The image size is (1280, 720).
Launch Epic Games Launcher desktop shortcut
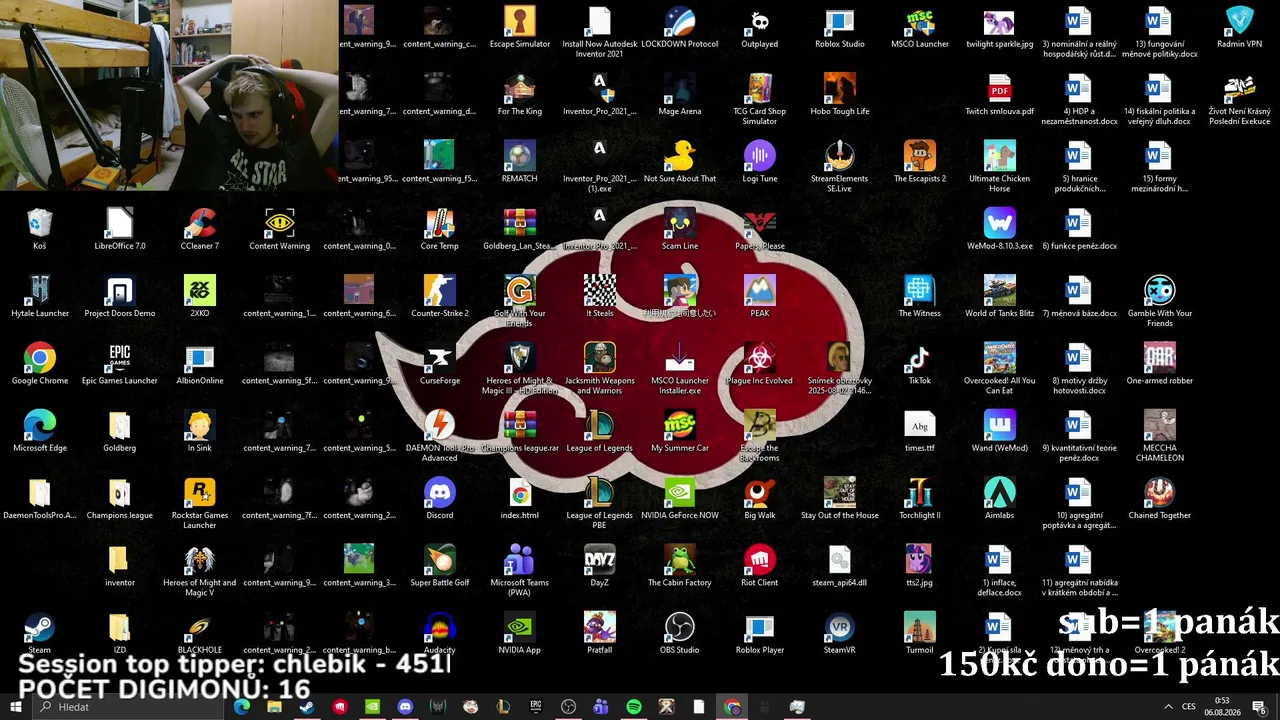click(119, 357)
